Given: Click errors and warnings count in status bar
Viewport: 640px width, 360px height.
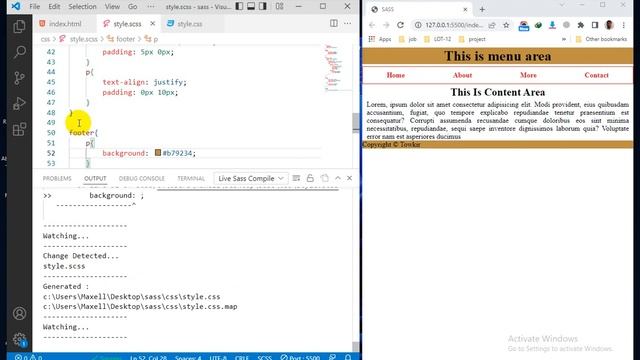Looking at the screenshot, I should [x=28, y=357].
